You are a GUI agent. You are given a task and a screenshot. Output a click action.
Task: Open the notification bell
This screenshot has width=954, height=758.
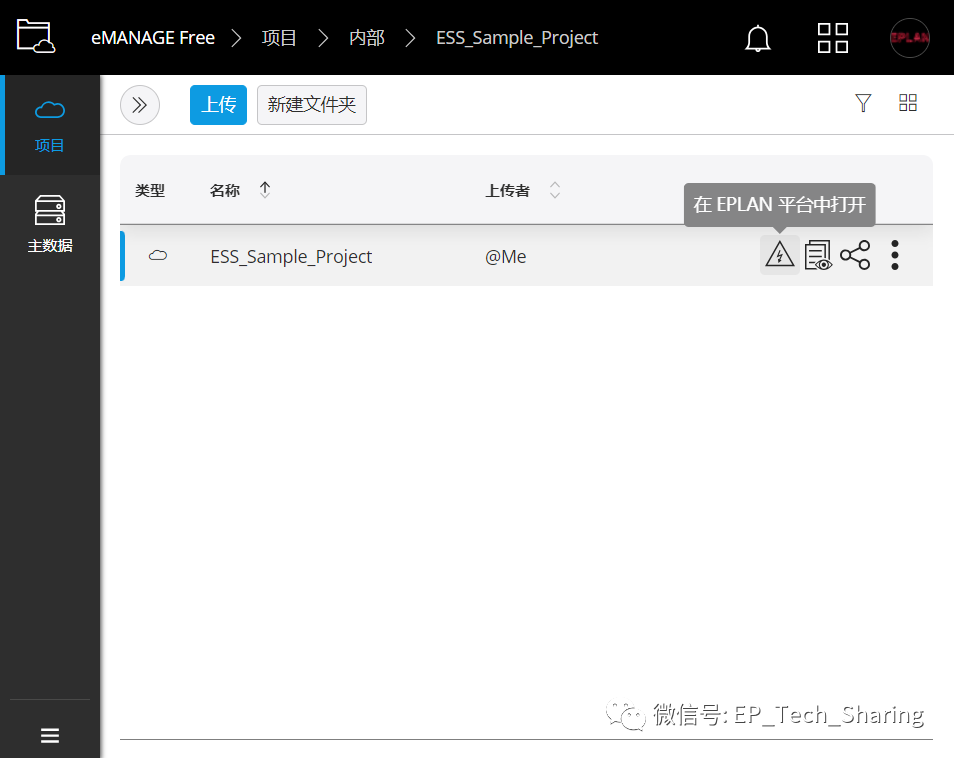click(x=757, y=37)
